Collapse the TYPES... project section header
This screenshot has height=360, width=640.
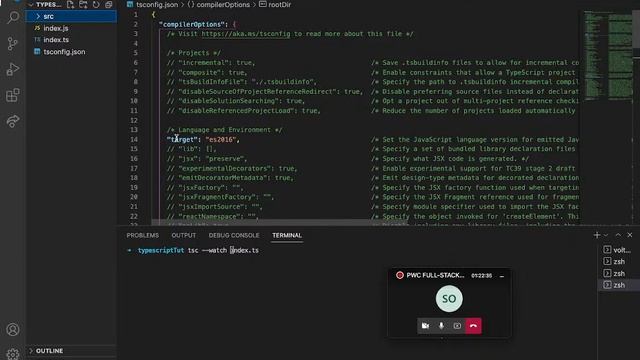(x=46, y=5)
